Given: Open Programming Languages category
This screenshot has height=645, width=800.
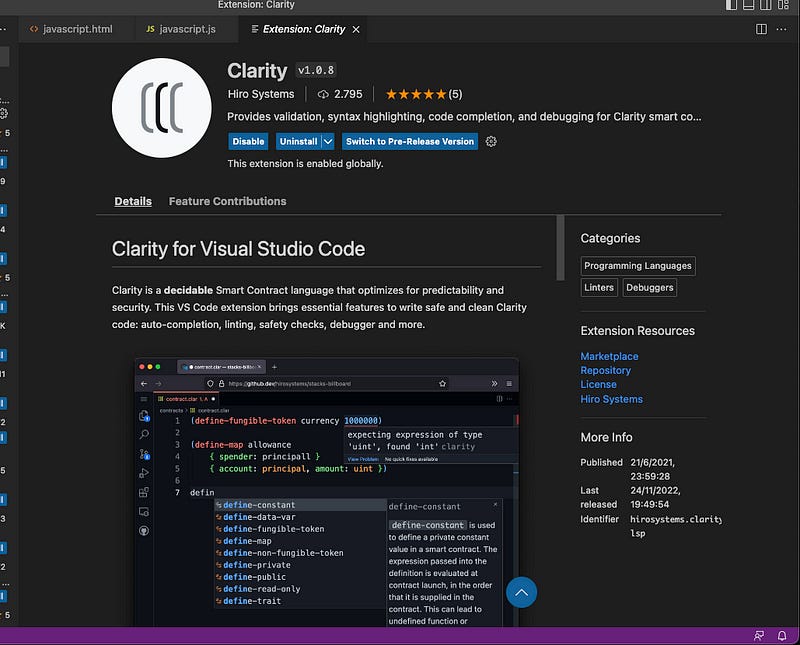Looking at the screenshot, I should tap(638, 266).
